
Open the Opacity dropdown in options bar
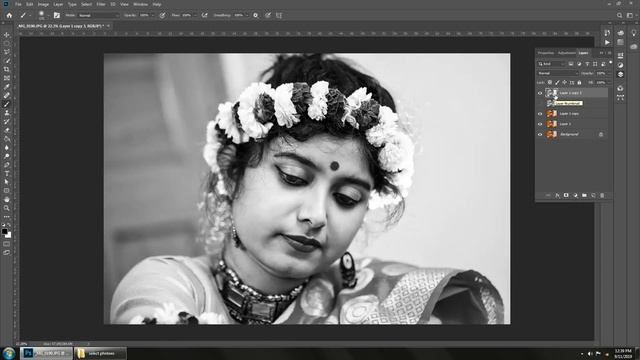coord(153,15)
